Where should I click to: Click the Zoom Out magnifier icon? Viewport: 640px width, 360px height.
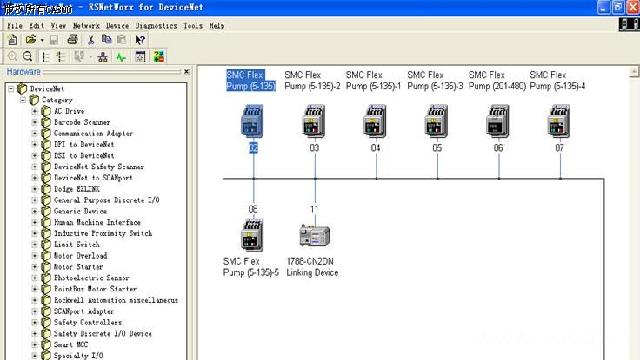27,56
